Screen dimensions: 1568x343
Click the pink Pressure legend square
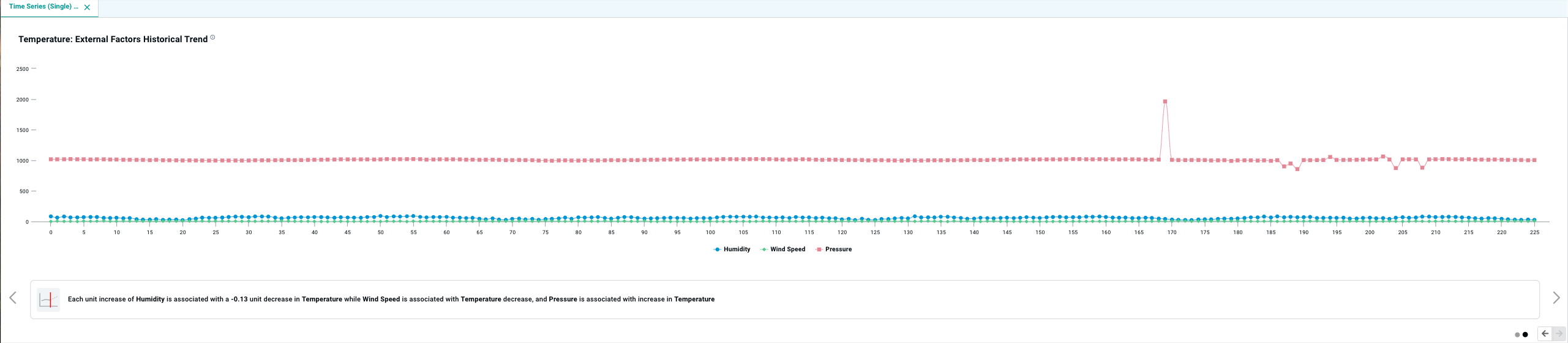click(x=819, y=249)
